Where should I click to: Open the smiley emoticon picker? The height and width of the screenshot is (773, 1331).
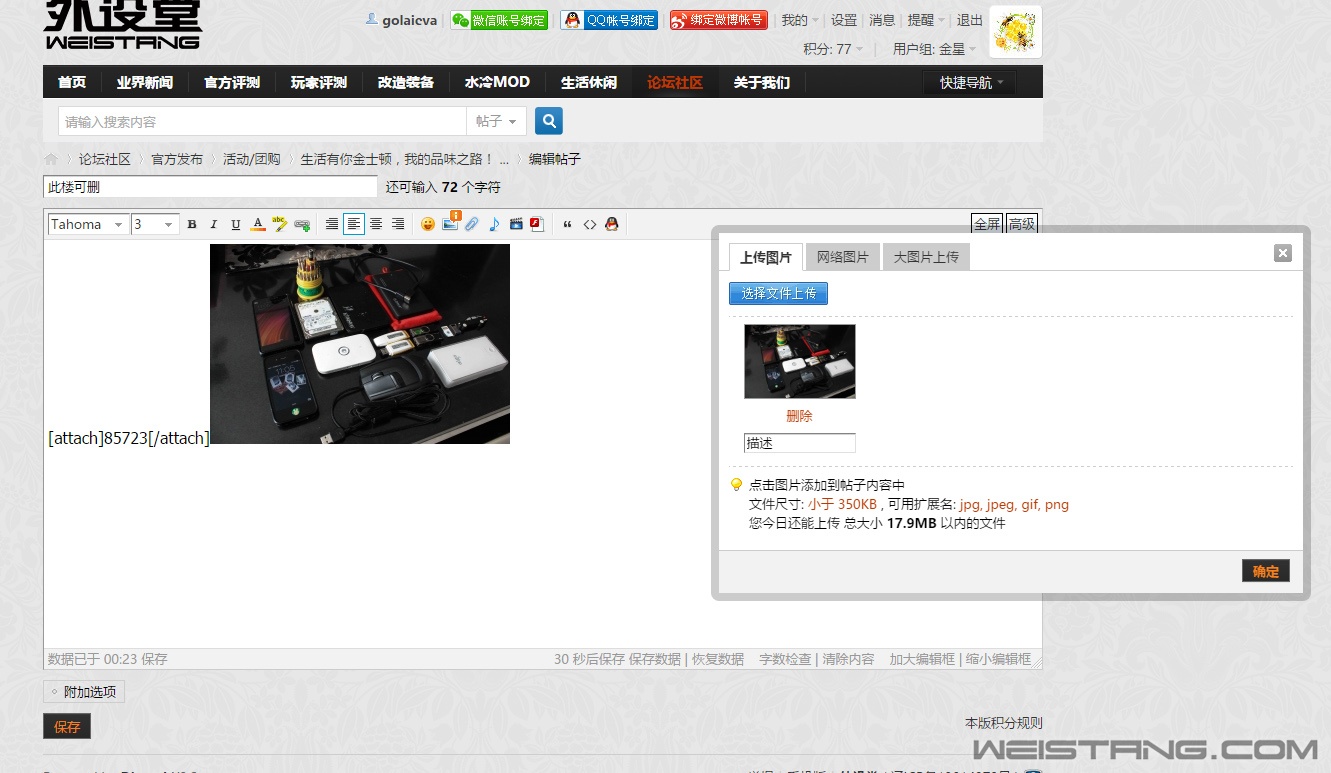[428, 224]
